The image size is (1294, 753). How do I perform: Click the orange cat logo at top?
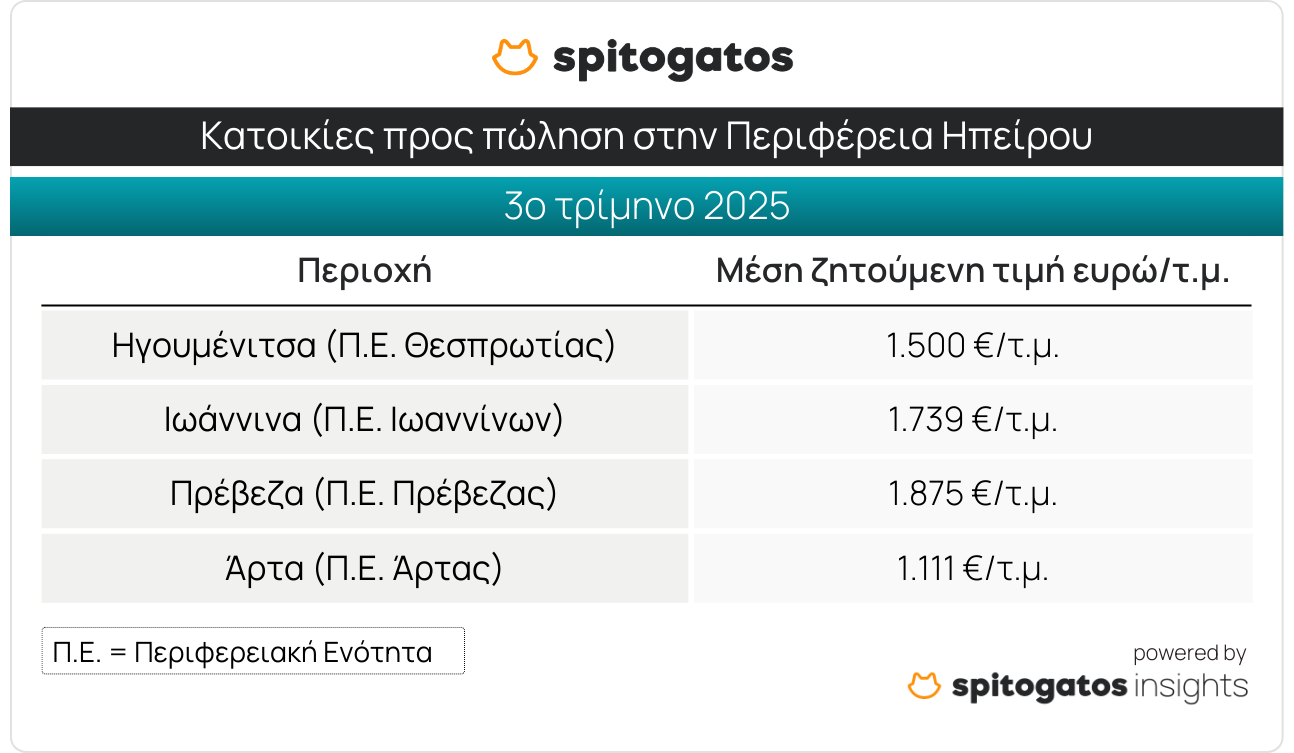pos(515,57)
